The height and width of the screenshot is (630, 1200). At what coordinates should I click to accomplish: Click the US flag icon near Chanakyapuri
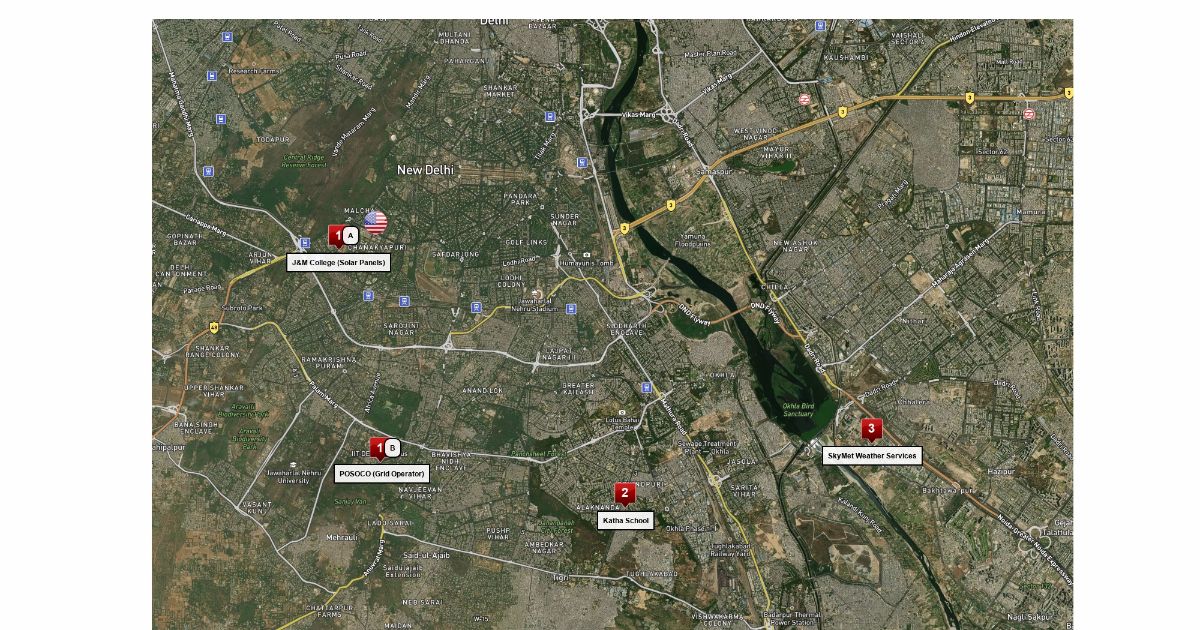click(375, 222)
